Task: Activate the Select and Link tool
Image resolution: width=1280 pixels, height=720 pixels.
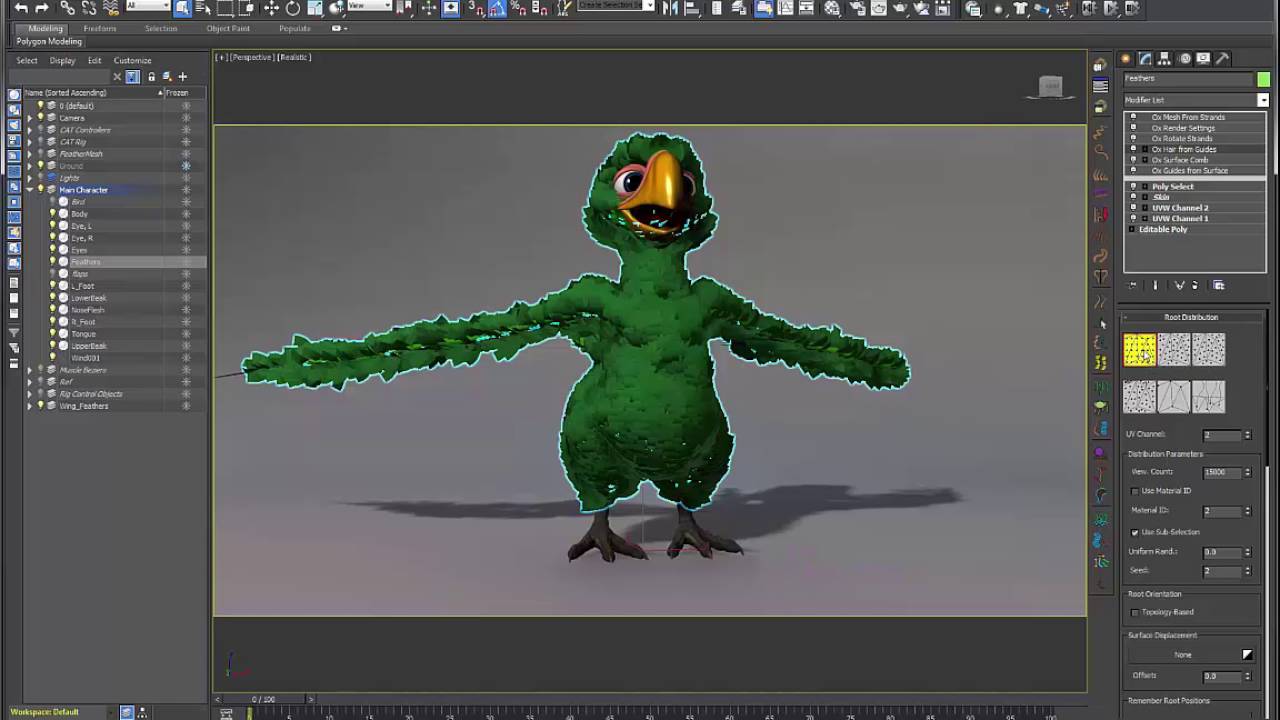Action: click(x=67, y=8)
